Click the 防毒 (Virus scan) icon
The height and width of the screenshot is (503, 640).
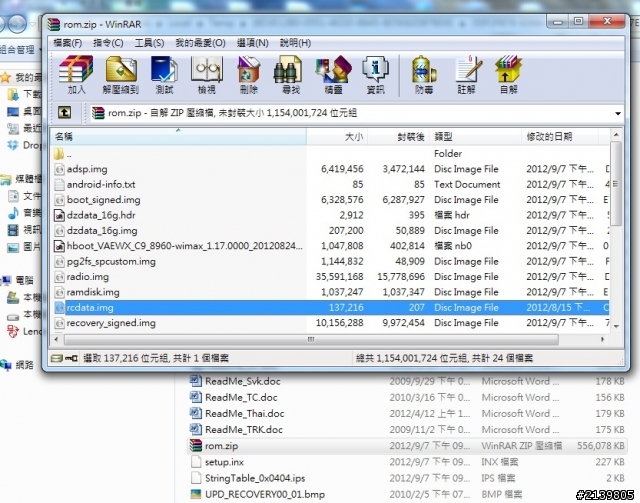click(424, 75)
